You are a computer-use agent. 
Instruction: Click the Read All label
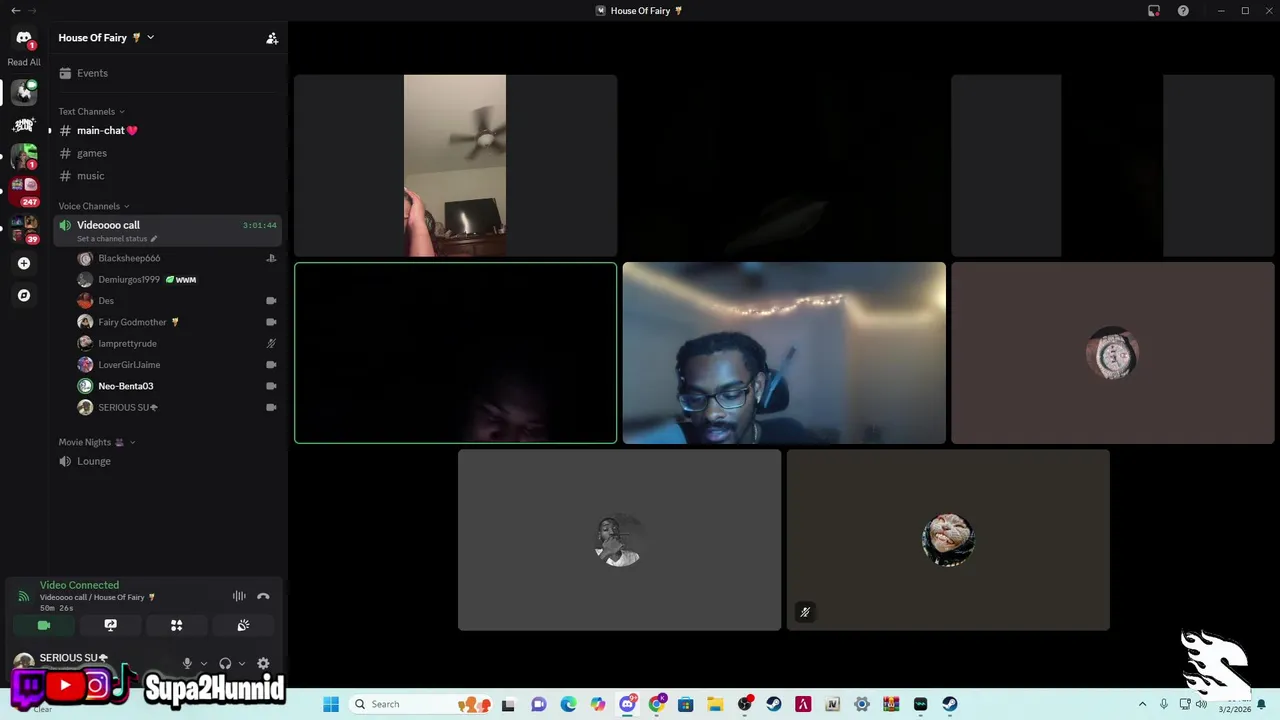24,62
